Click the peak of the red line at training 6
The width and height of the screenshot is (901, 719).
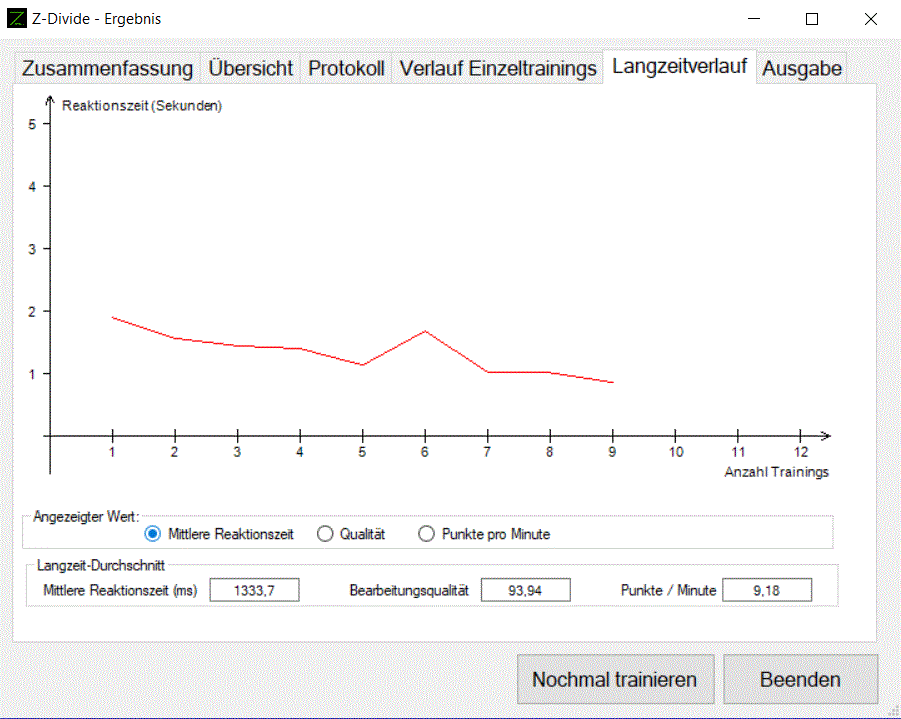point(425,331)
